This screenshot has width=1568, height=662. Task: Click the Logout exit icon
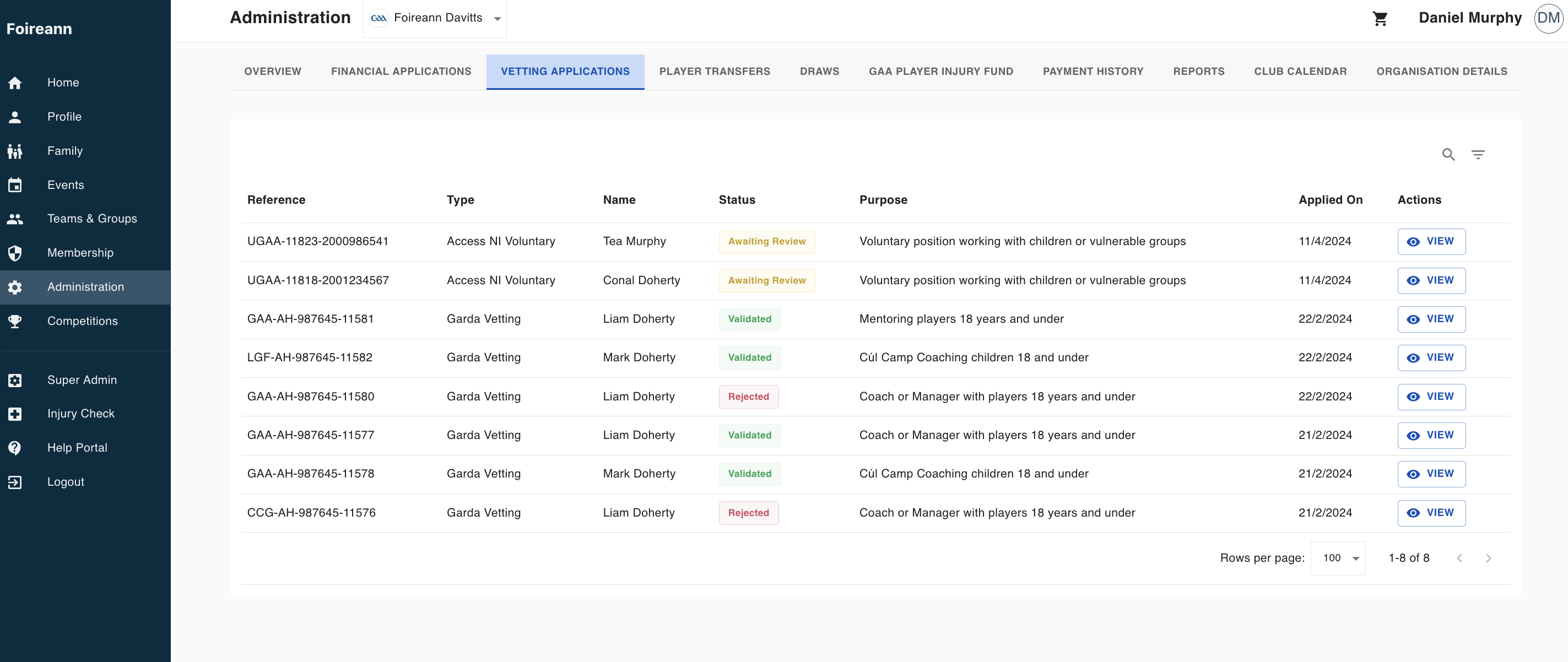click(x=15, y=482)
